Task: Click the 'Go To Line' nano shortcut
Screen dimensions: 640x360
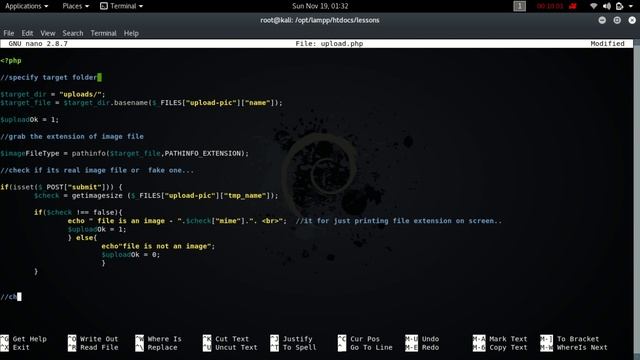Action: click(365, 347)
